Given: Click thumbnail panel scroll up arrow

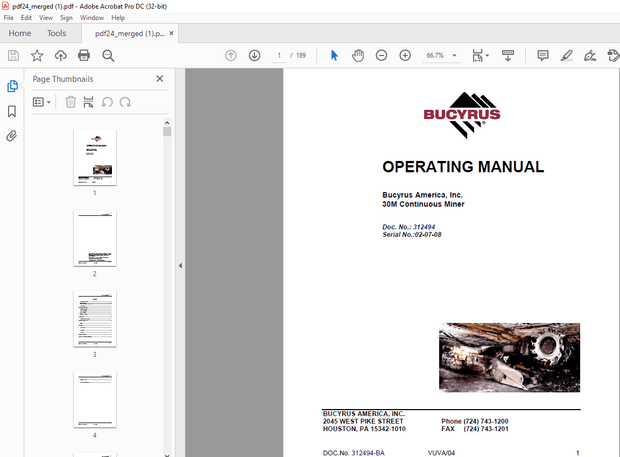Looking at the screenshot, I should click(167, 123).
